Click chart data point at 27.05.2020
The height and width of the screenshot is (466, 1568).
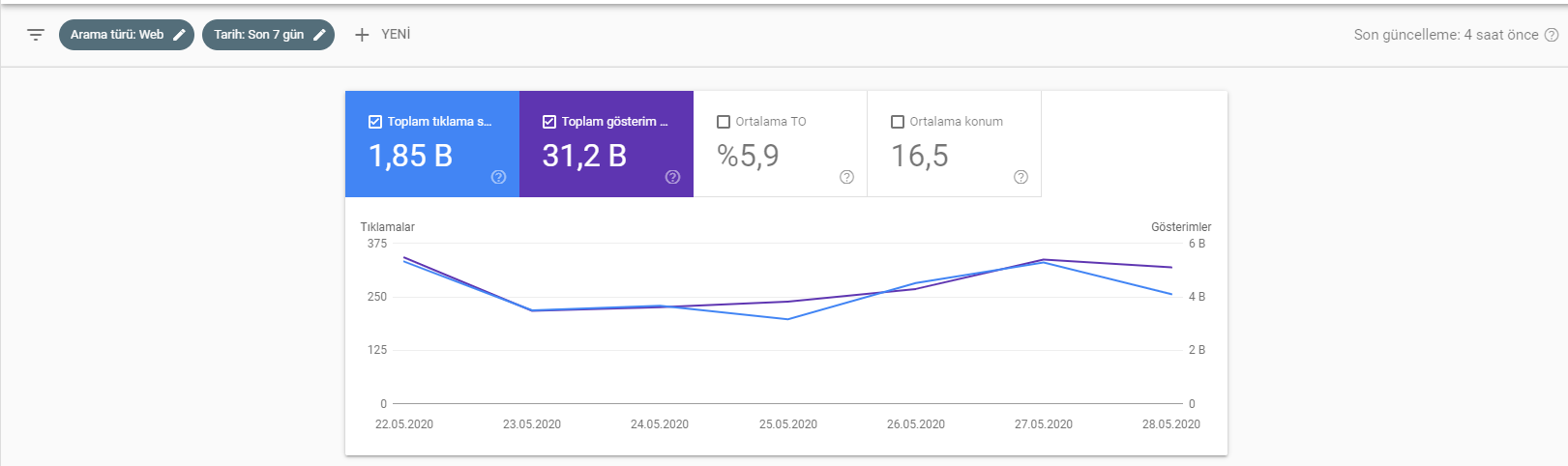(1044, 261)
